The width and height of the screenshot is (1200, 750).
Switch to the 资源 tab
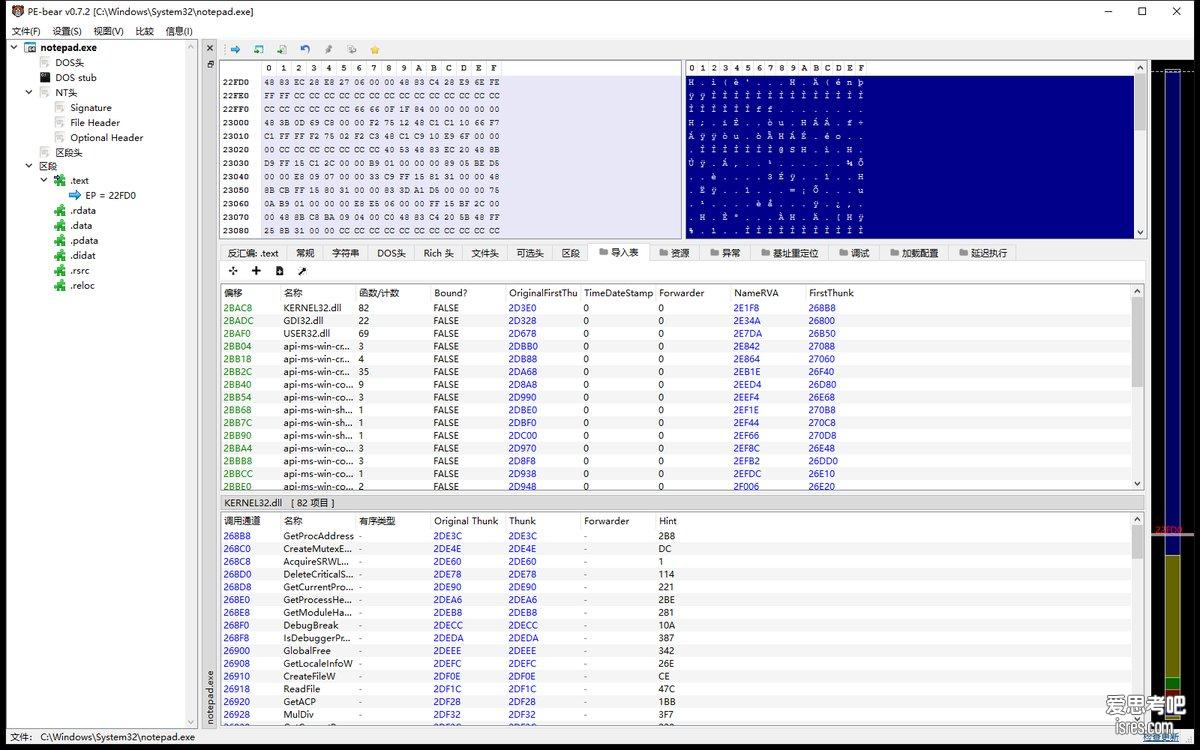coord(673,253)
